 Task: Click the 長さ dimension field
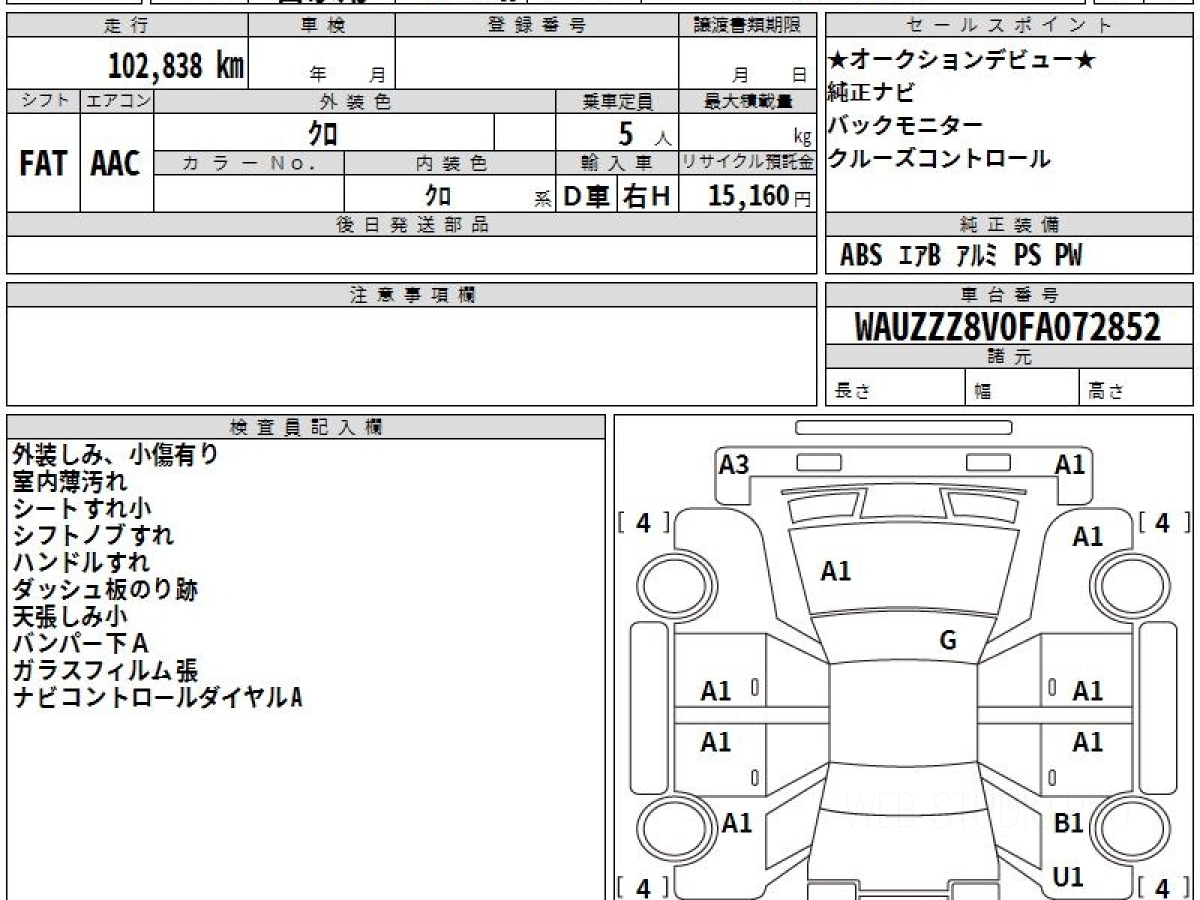click(895, 388)
